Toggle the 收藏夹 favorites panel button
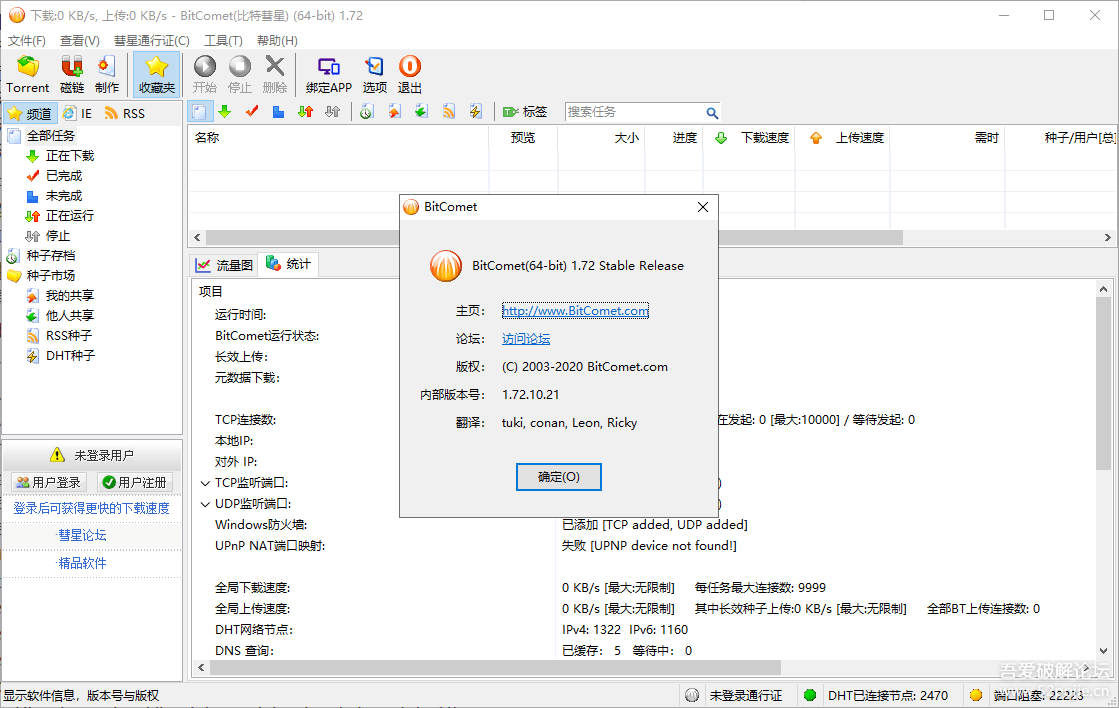This screenshot has width=1119, height=708. [156, 74]
